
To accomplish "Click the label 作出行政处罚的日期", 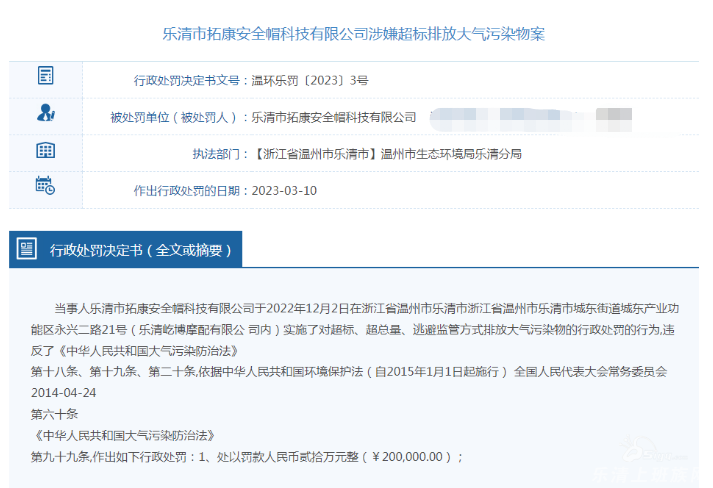I will [x=187, y=191].
